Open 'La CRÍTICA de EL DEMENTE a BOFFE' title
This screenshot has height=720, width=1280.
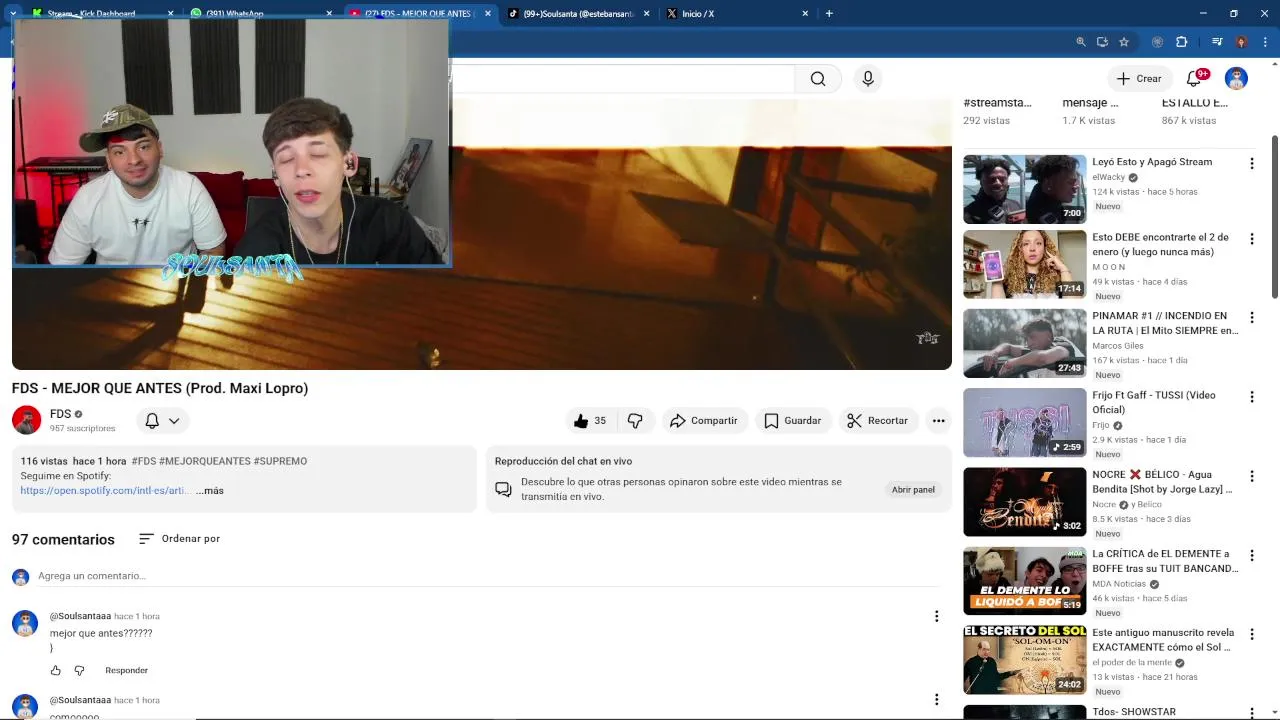tap(1165, 561)
